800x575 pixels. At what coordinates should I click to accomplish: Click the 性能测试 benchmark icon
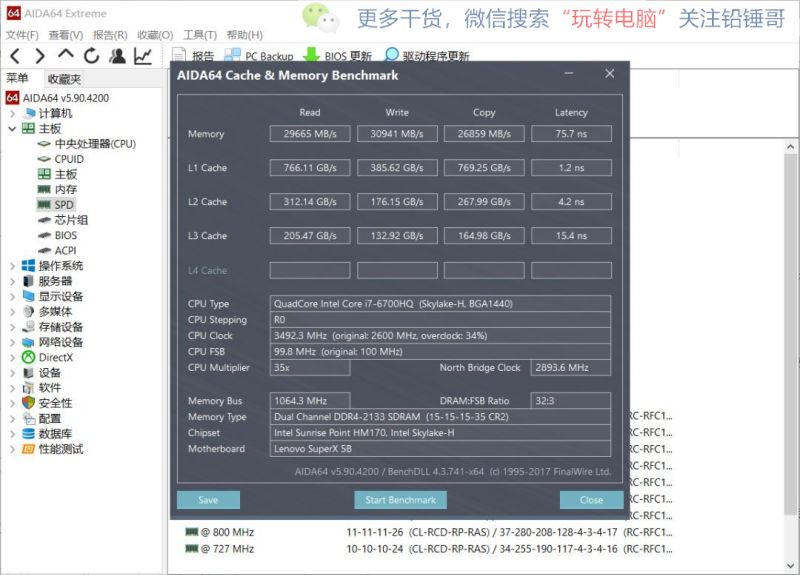[29, 449]
